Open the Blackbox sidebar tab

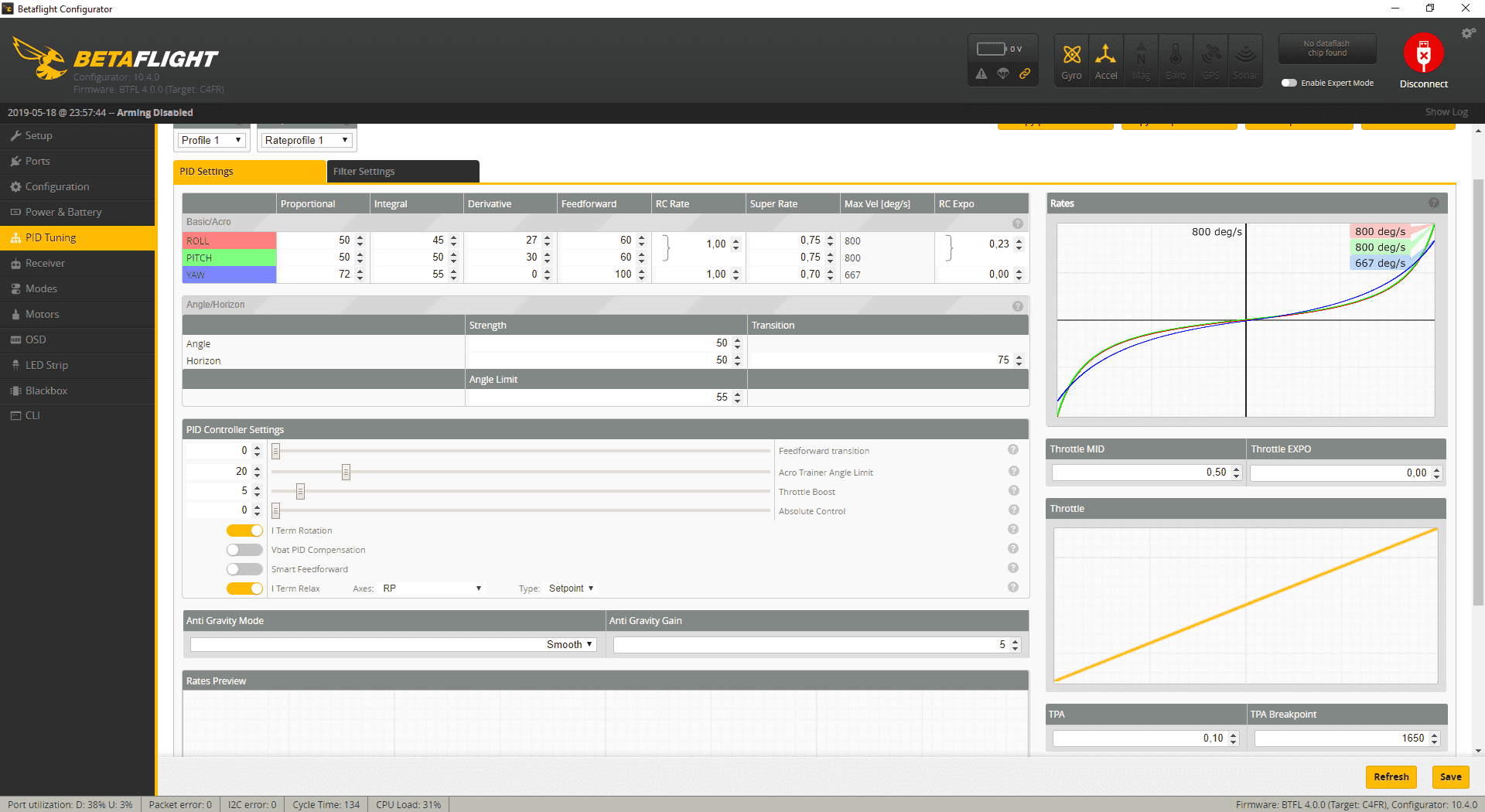click(77, 391)
